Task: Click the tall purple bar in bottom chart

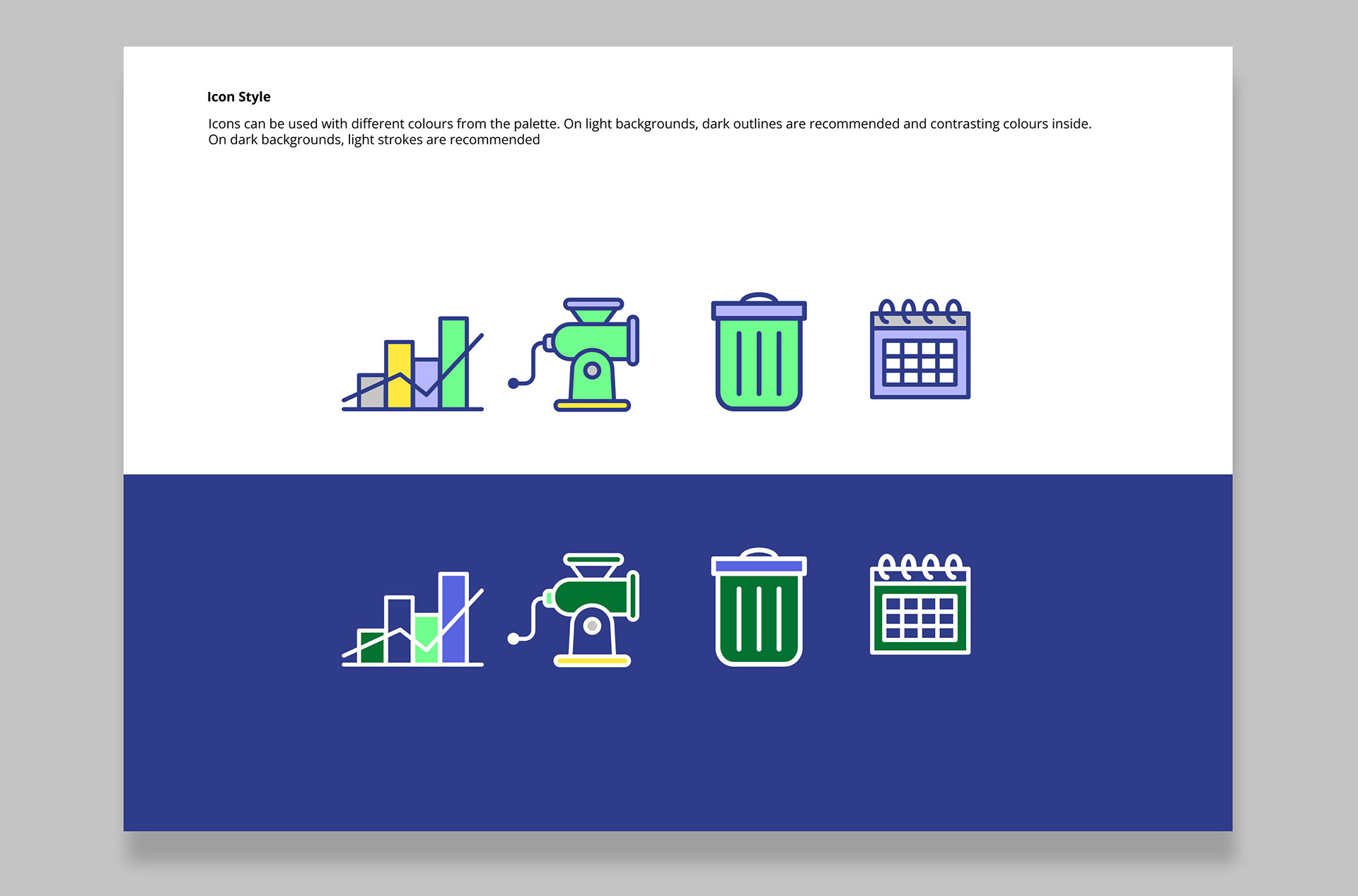Action: 453,598
